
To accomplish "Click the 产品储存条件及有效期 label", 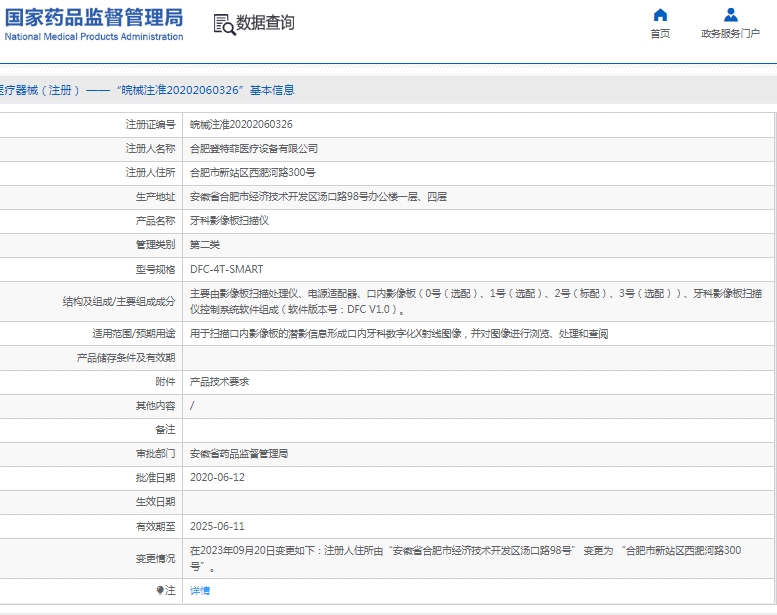I will (126, 358).
